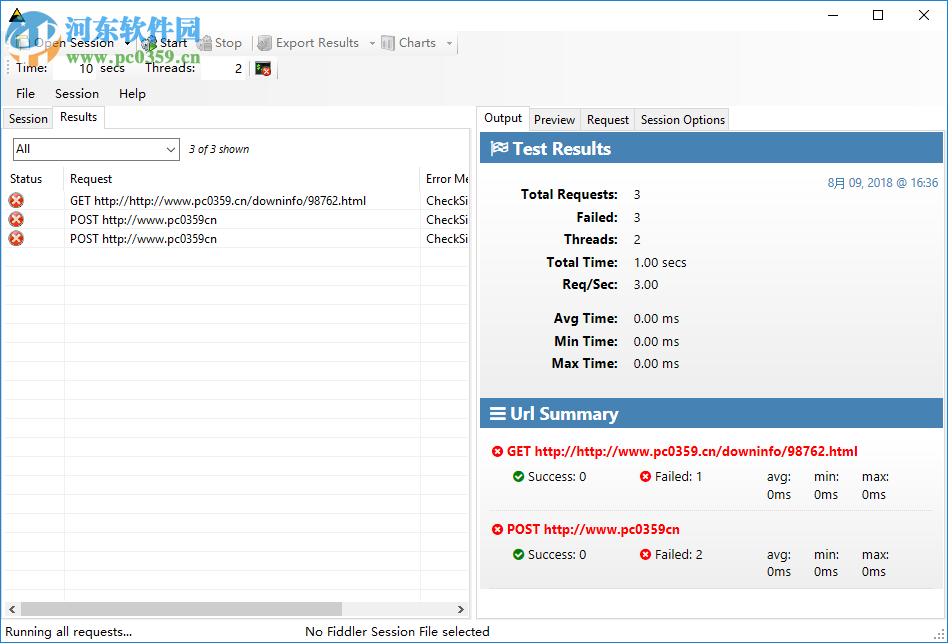Viewport: 948px width, 643px height.
Task: Click the flag icon in Test Results header
Action: (500, 147)
